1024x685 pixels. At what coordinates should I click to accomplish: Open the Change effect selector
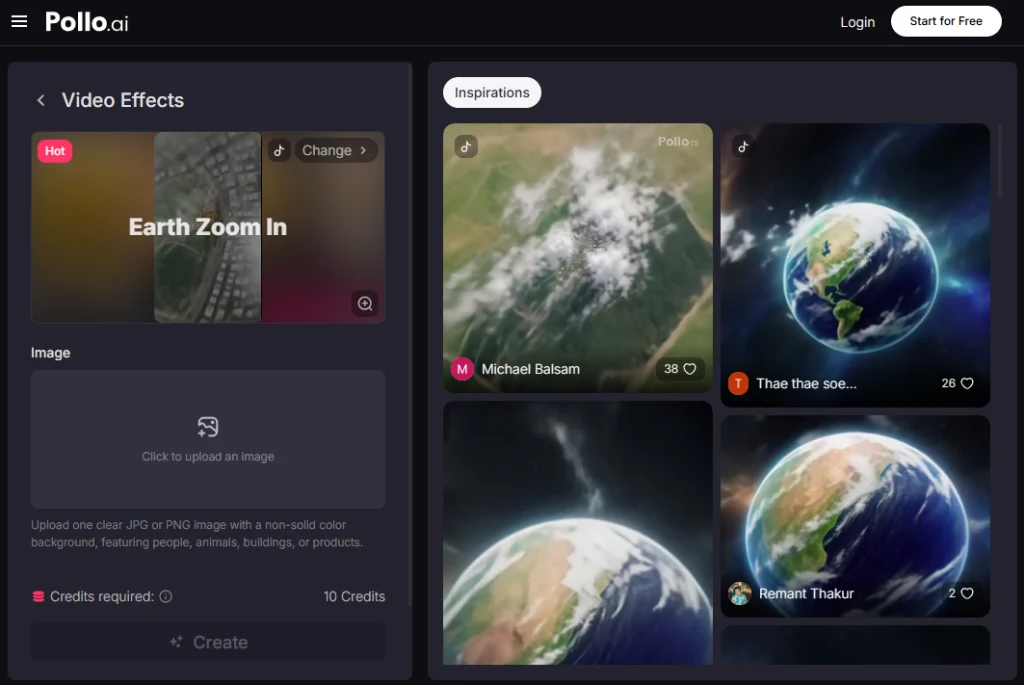(x=335, y=150)
